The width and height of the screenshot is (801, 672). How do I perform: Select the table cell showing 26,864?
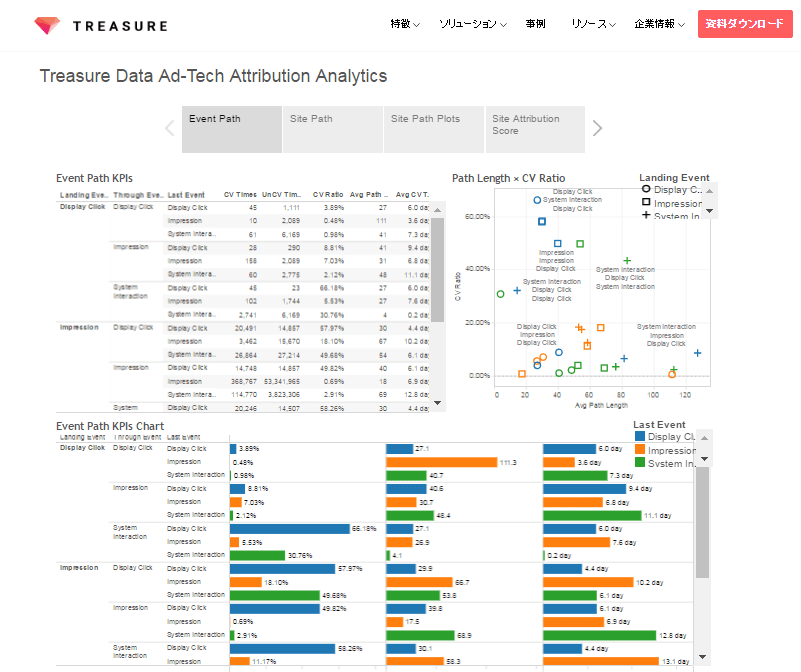pos(246,355)
